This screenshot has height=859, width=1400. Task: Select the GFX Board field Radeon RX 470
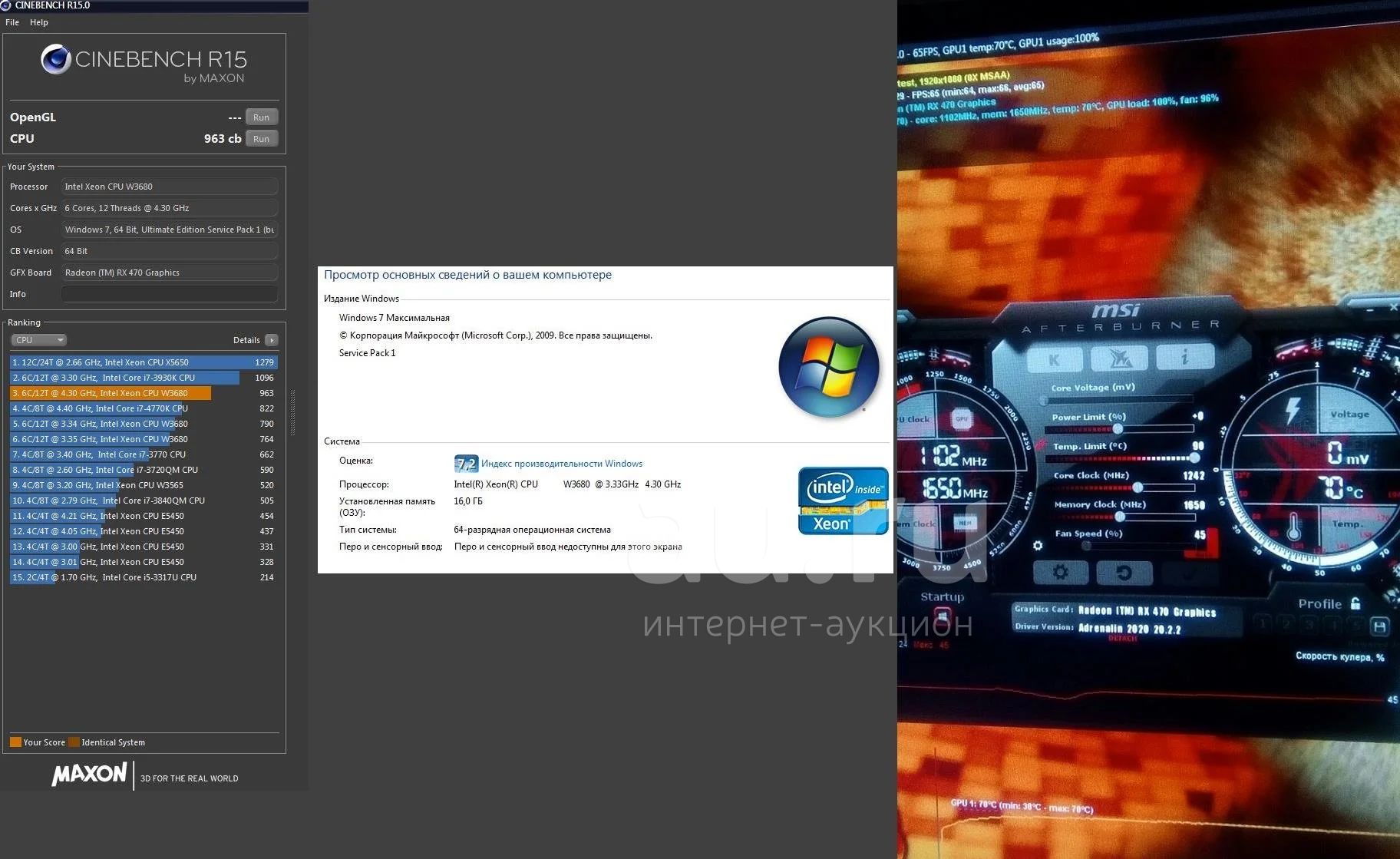click(170, 273)
